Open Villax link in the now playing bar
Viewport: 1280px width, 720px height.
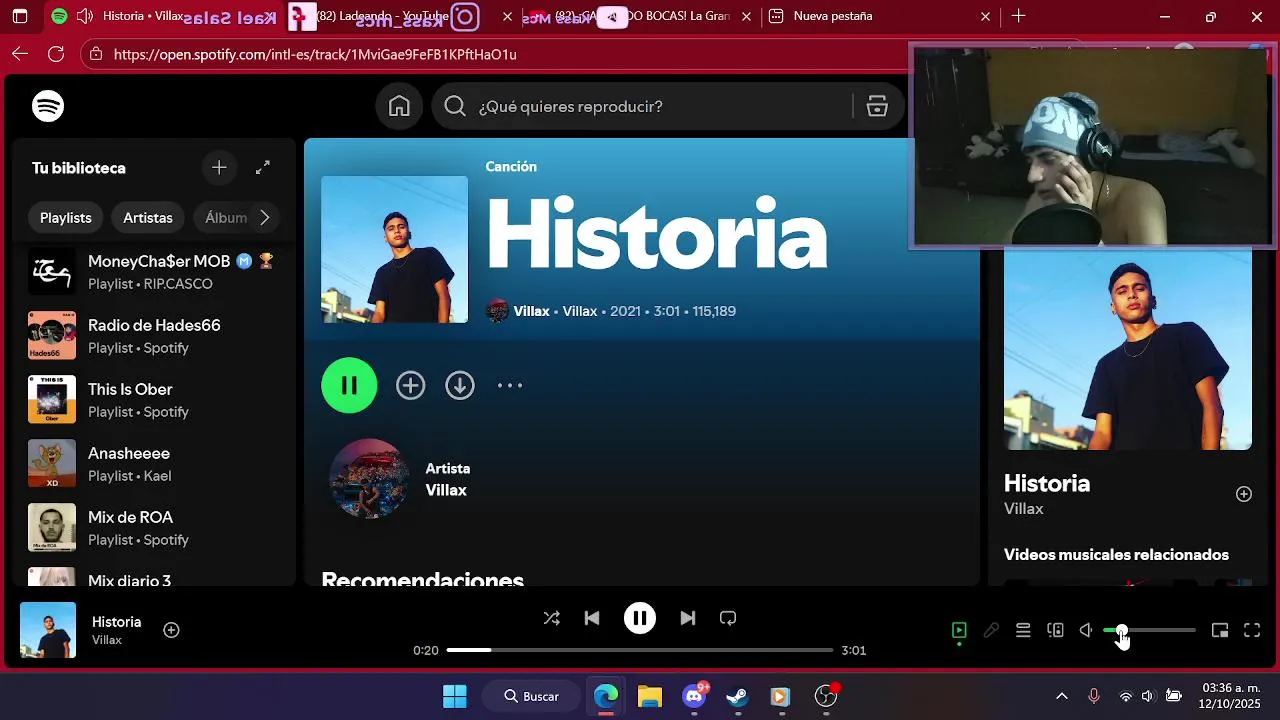(x=107, y=640)
